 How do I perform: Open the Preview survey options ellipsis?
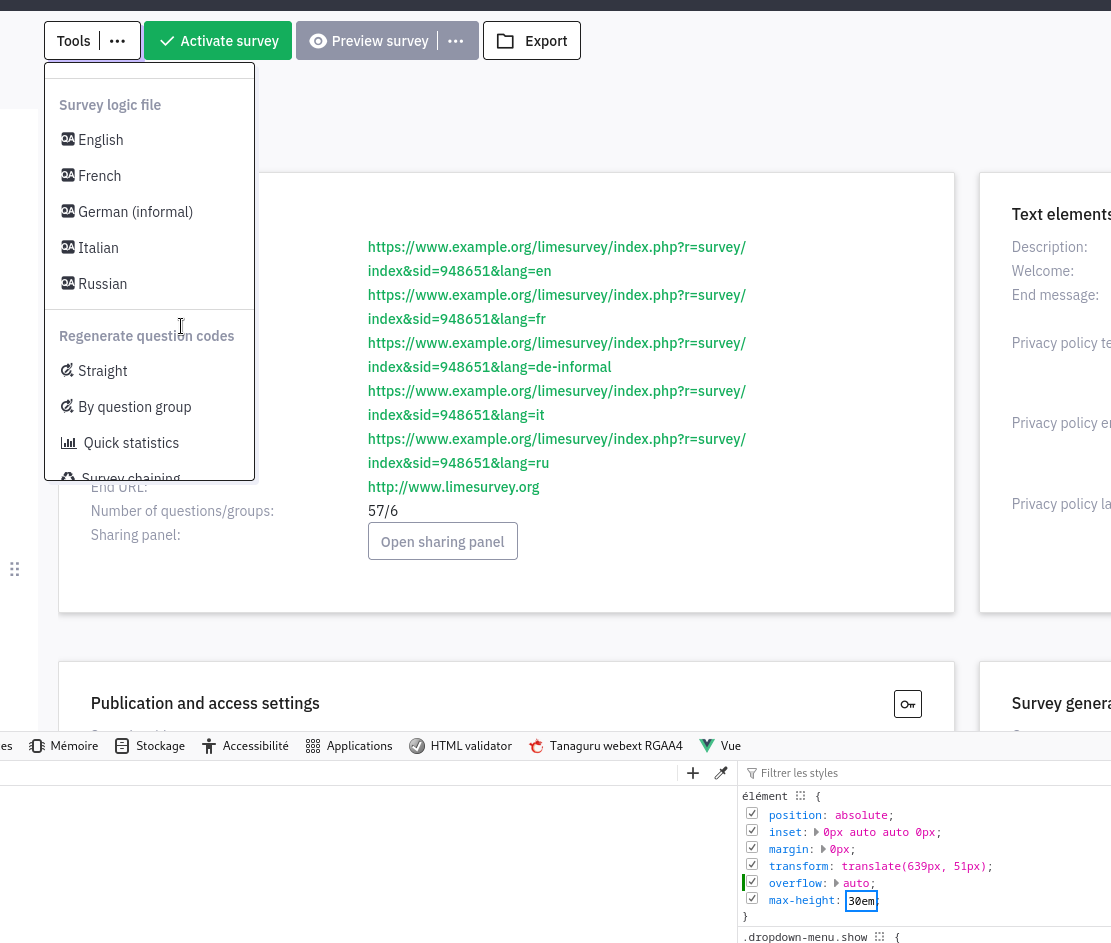coord(456,41)
